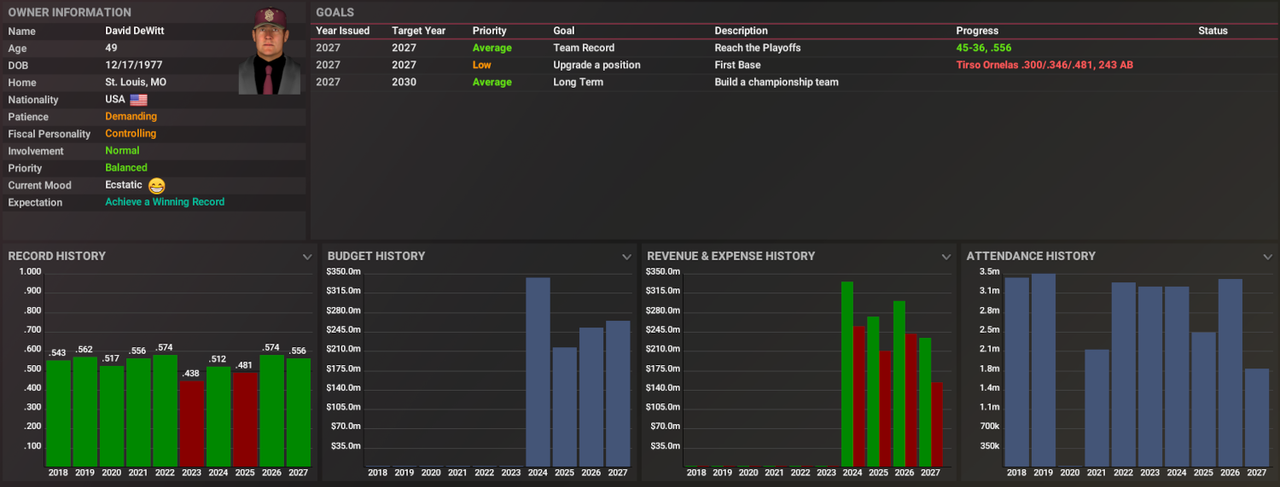Click the 2019 bar in Attendance History

[x=1043, y=370]
